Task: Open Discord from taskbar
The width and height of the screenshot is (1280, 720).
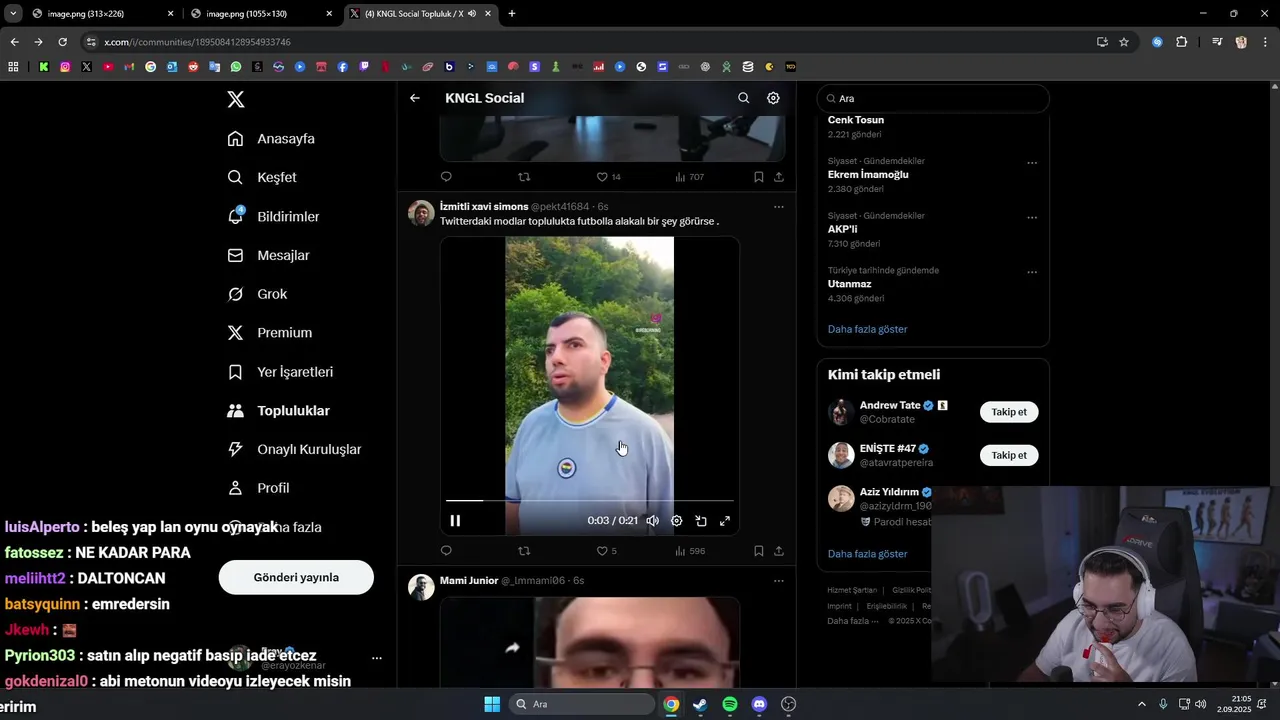Action: tap(759, 704)
